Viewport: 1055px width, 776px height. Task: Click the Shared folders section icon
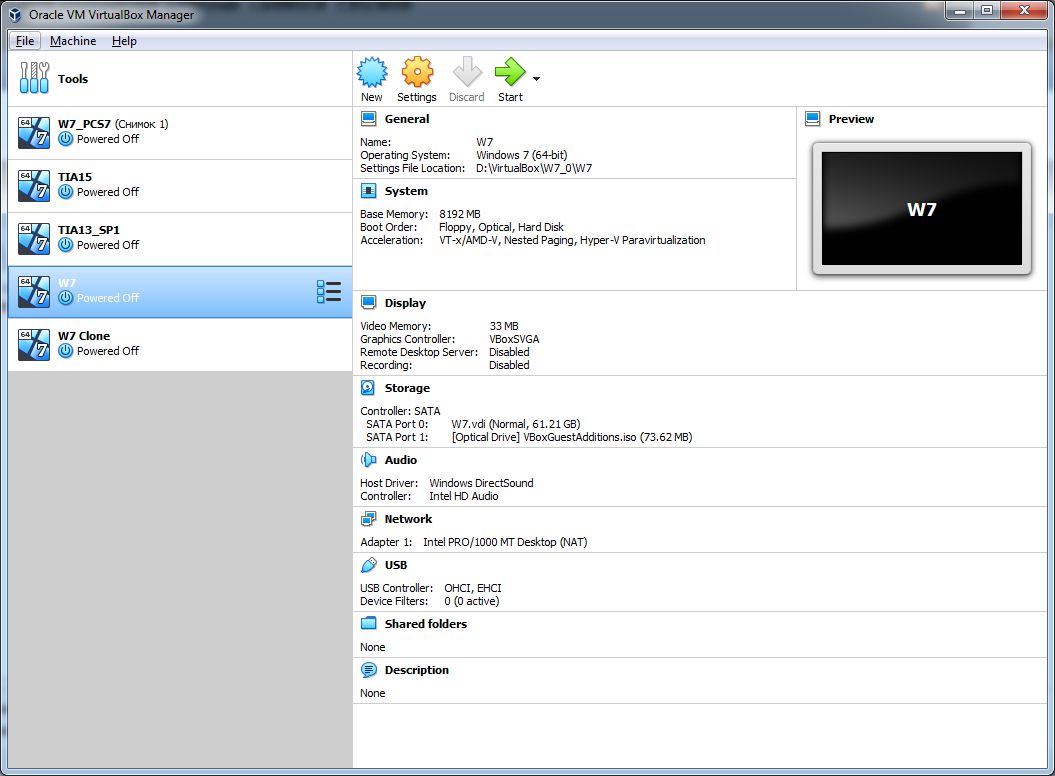point(369,624)
